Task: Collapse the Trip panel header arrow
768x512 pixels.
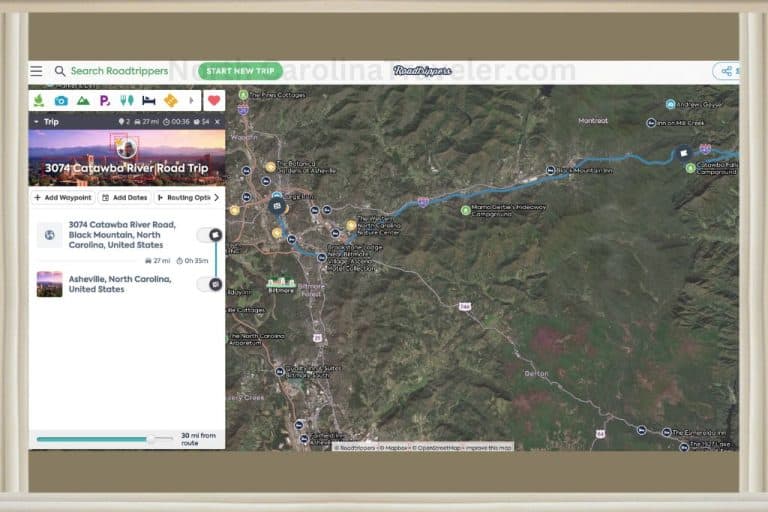Action: click(x=36, y=122)
